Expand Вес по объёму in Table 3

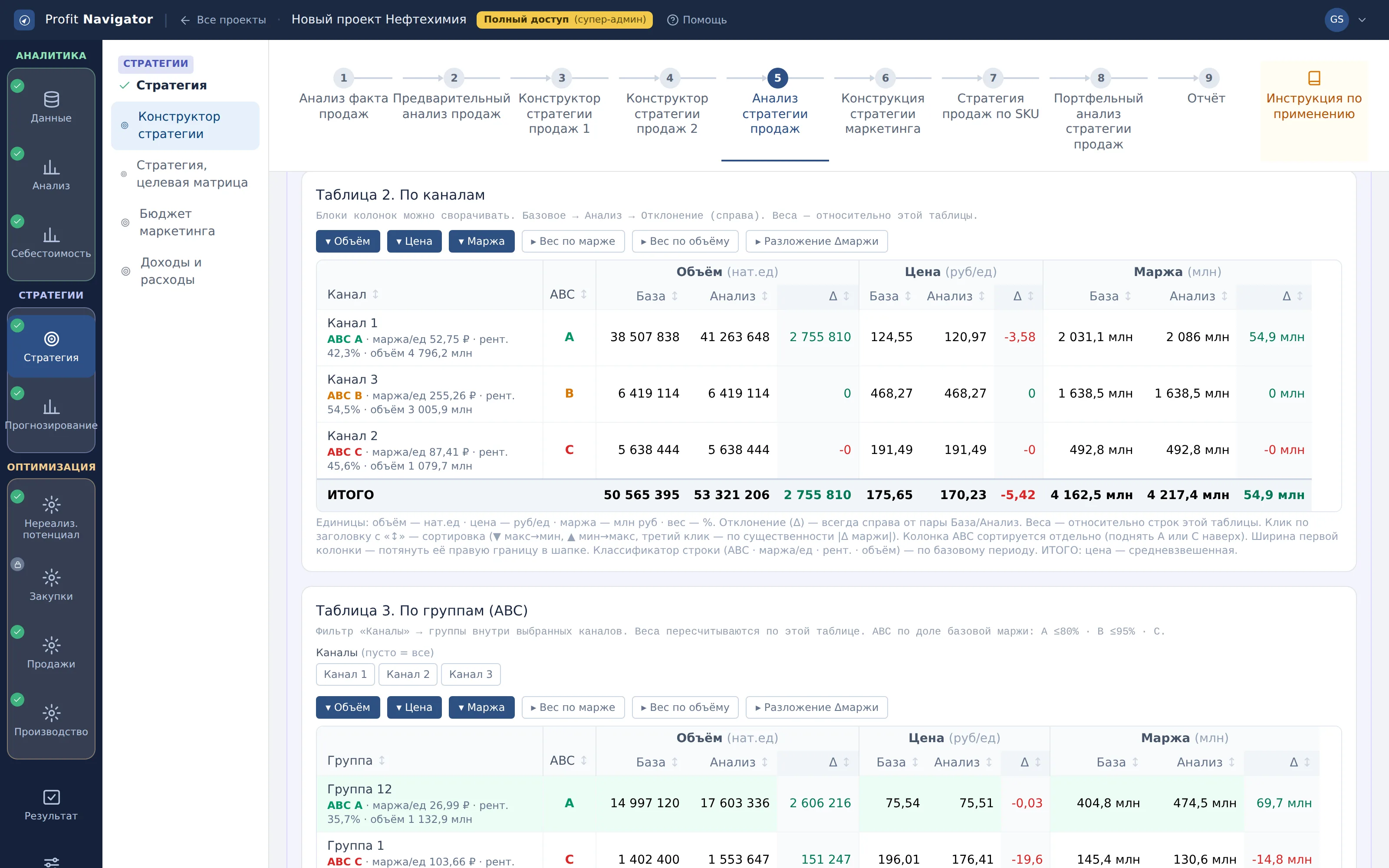point(685,708)
